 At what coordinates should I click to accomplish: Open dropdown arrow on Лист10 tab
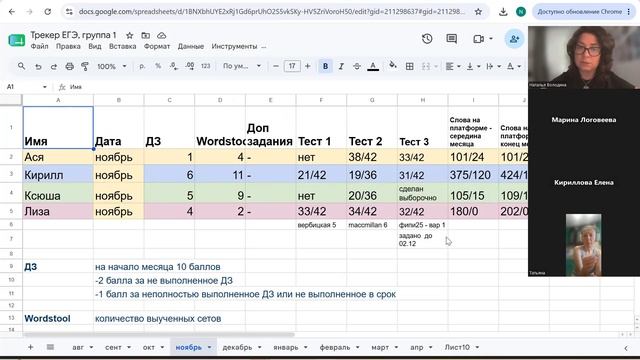click(477, 347)
